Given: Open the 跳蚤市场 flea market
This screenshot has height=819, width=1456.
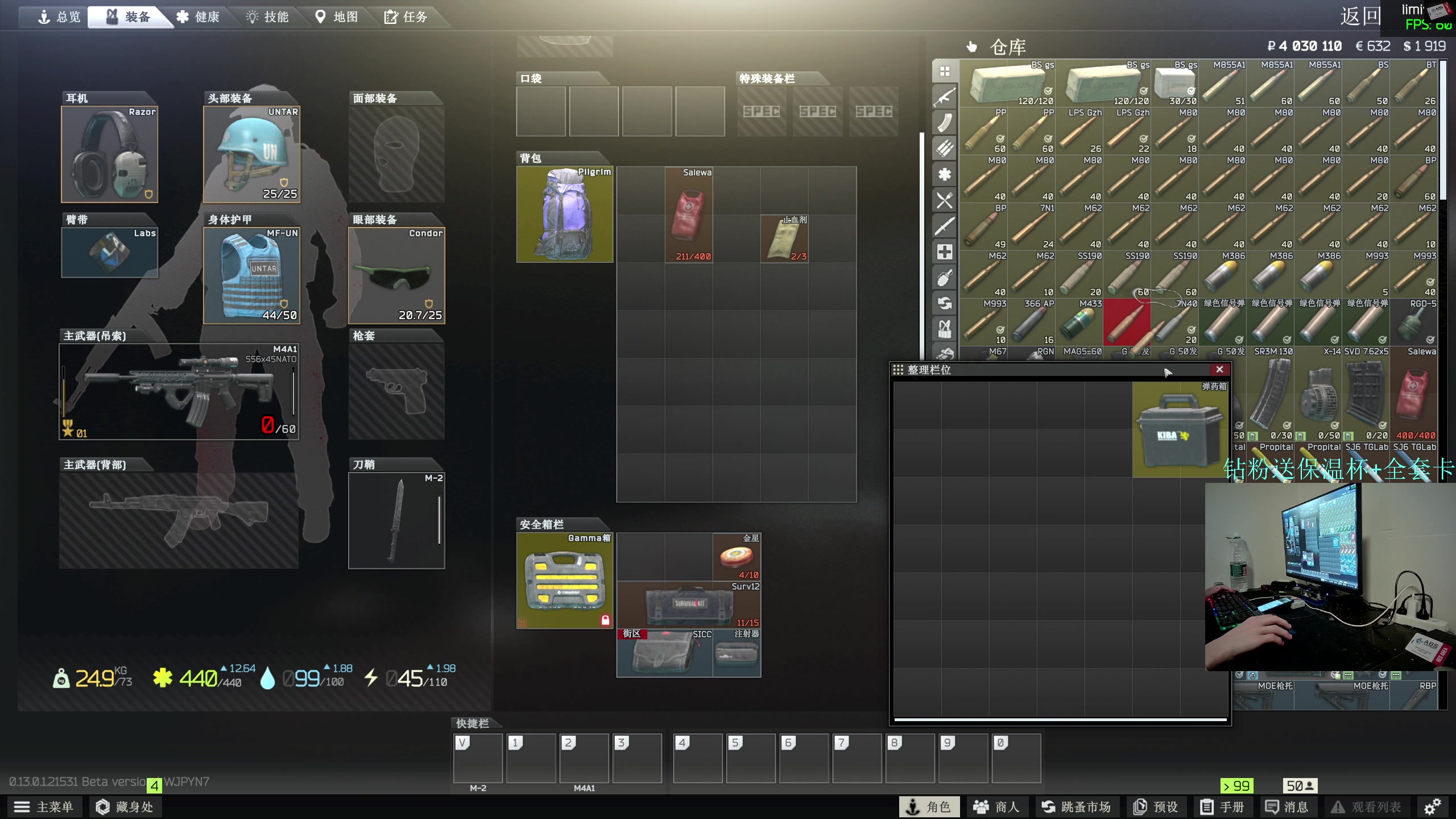Looking at the screenshot, I should (1076, 806).
